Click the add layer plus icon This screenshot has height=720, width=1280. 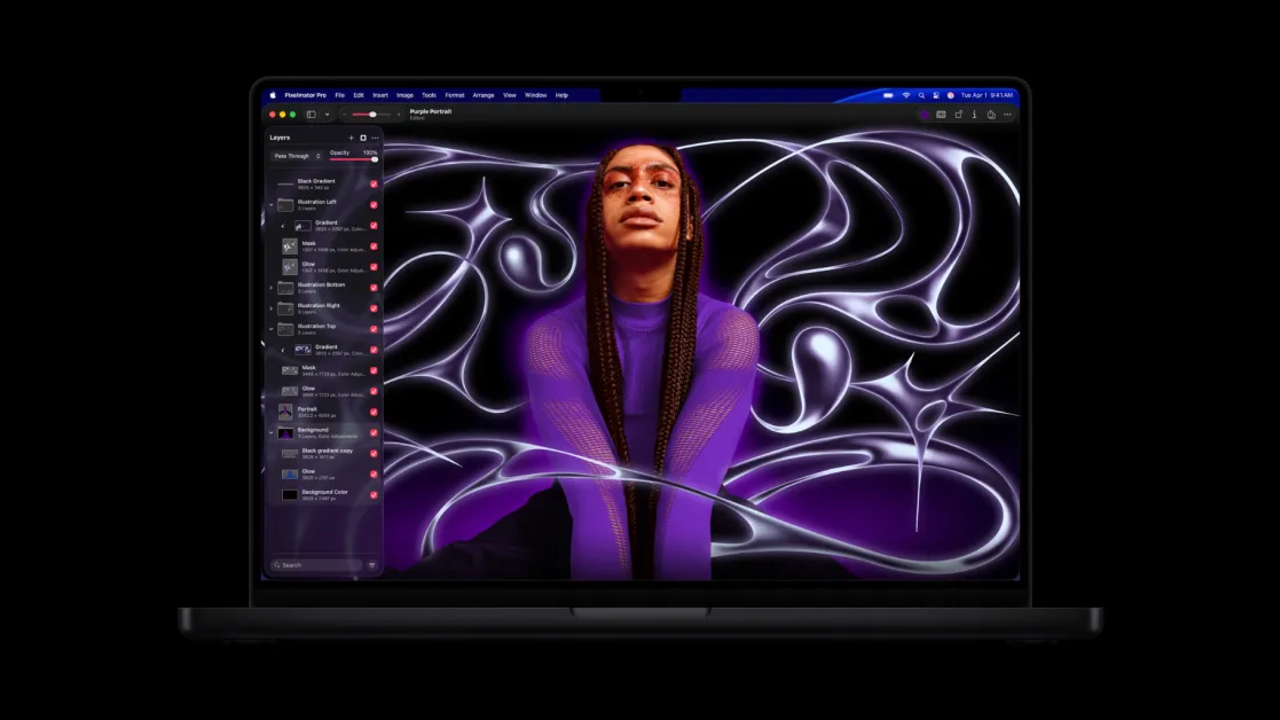click(x=351, y=138)
